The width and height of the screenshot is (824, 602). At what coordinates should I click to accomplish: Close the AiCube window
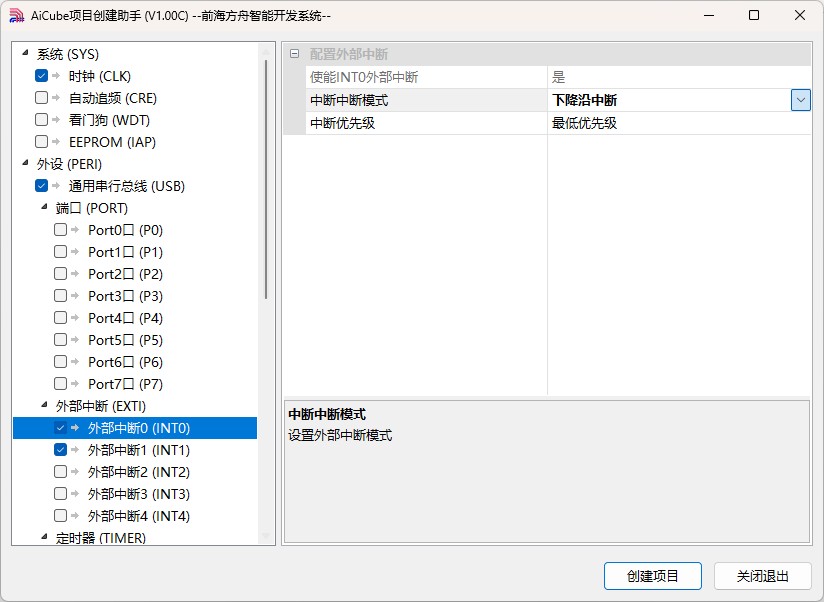click(800, 15)
